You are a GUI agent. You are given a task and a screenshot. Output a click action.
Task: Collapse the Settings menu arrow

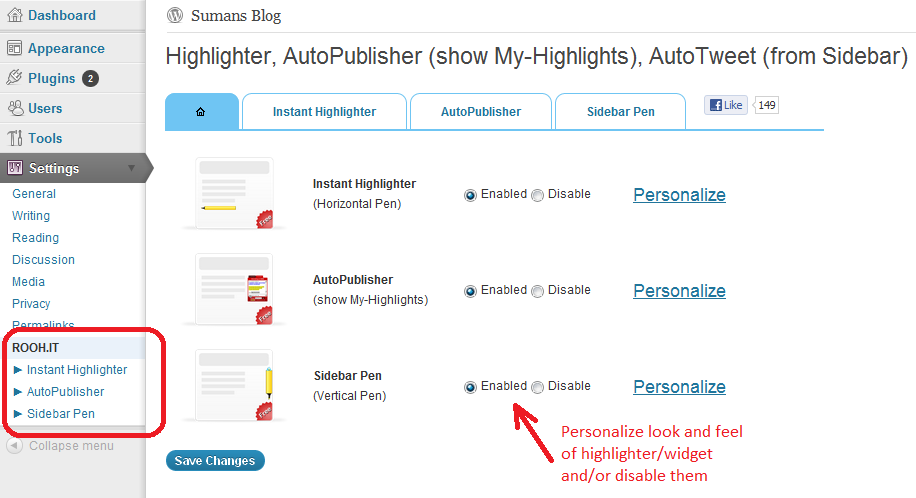[131, 168]
